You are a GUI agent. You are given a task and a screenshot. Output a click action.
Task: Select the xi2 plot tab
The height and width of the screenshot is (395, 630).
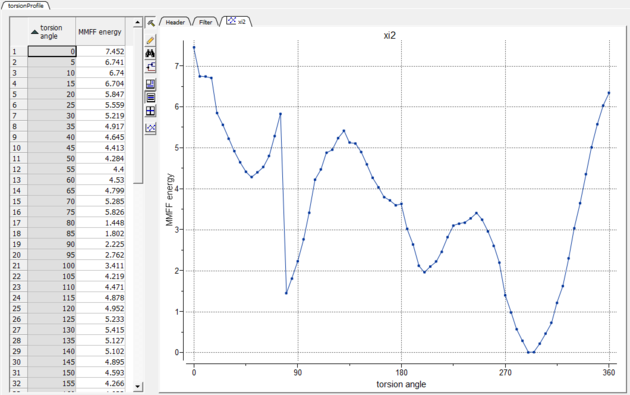[x=236, y=21]
